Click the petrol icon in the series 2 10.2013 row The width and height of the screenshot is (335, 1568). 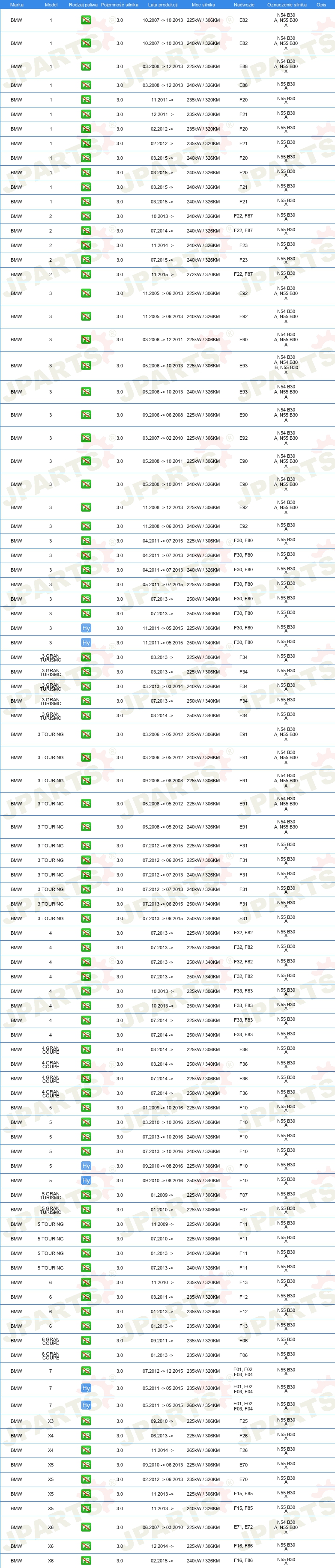(86, 216)
